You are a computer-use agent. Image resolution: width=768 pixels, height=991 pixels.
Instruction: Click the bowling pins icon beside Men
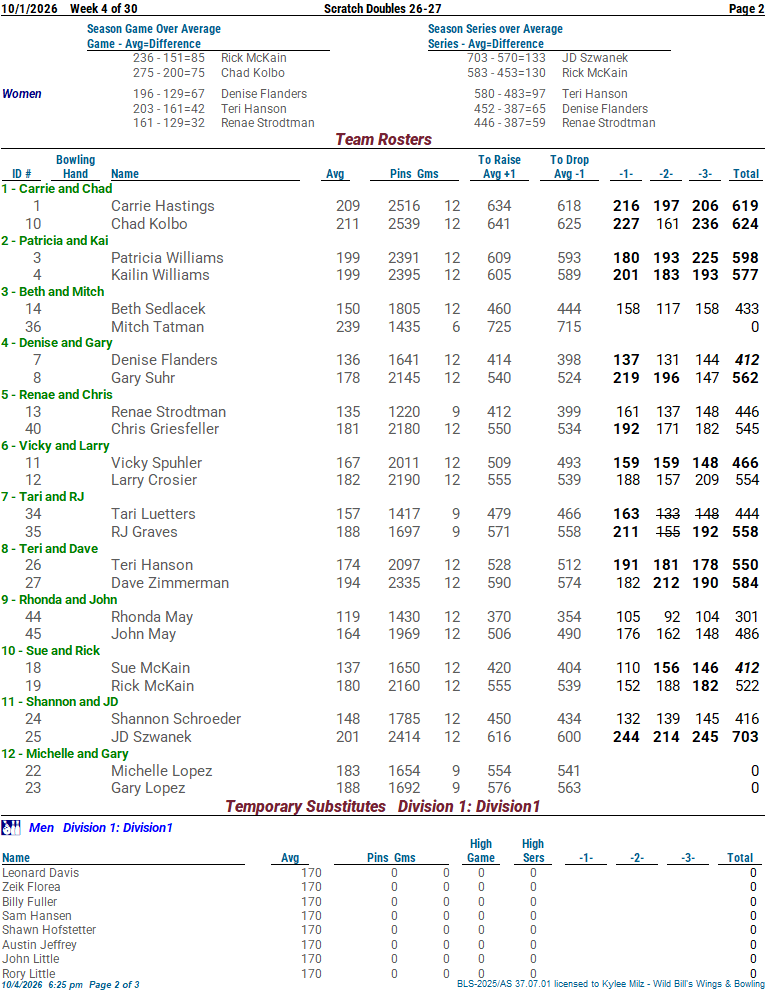[x=11, y=827]
